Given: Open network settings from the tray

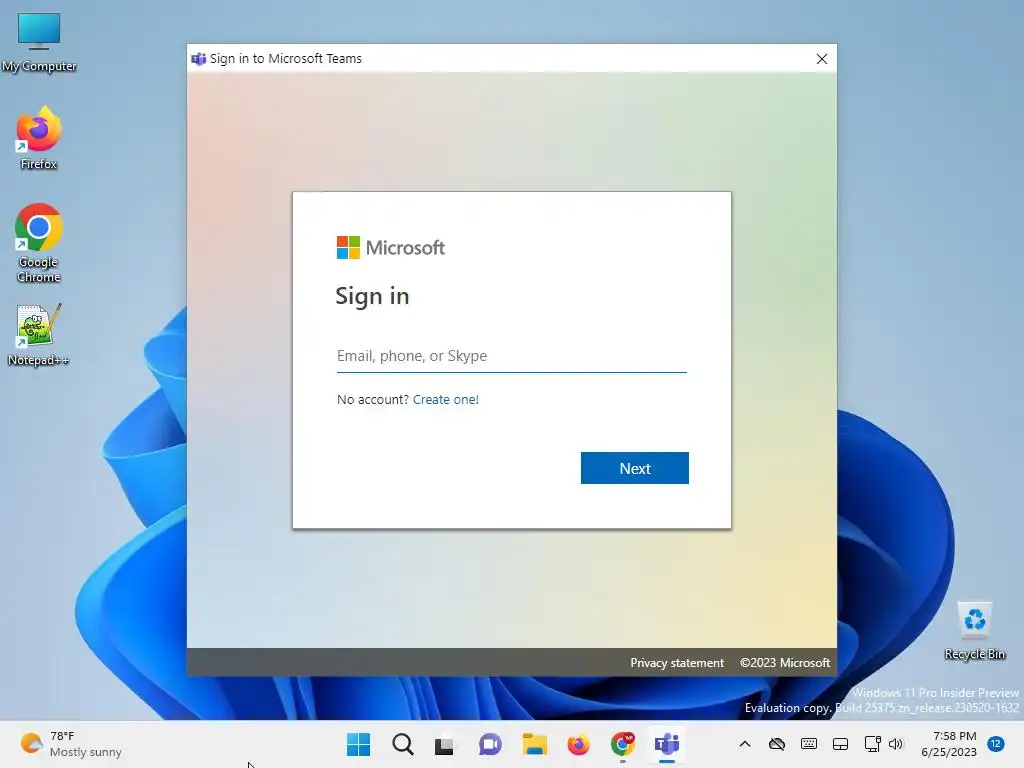Looking at the screenshot, I should [x=872, y=744].
